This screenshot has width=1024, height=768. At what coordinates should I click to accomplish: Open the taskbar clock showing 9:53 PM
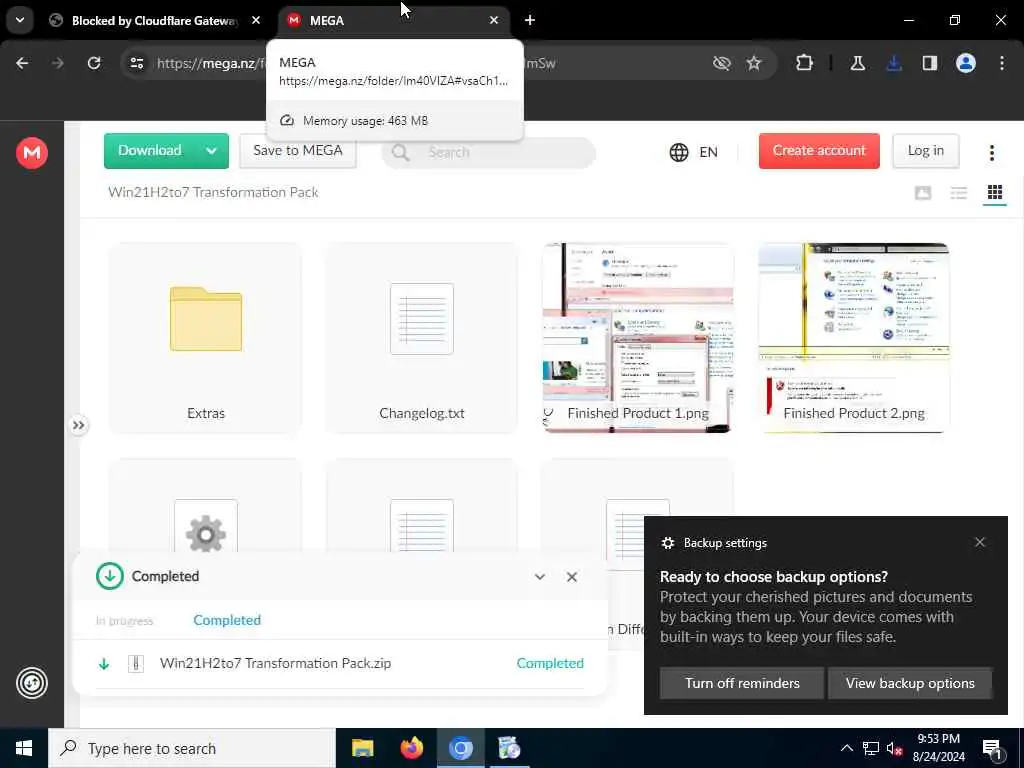[x=938, y=748]
